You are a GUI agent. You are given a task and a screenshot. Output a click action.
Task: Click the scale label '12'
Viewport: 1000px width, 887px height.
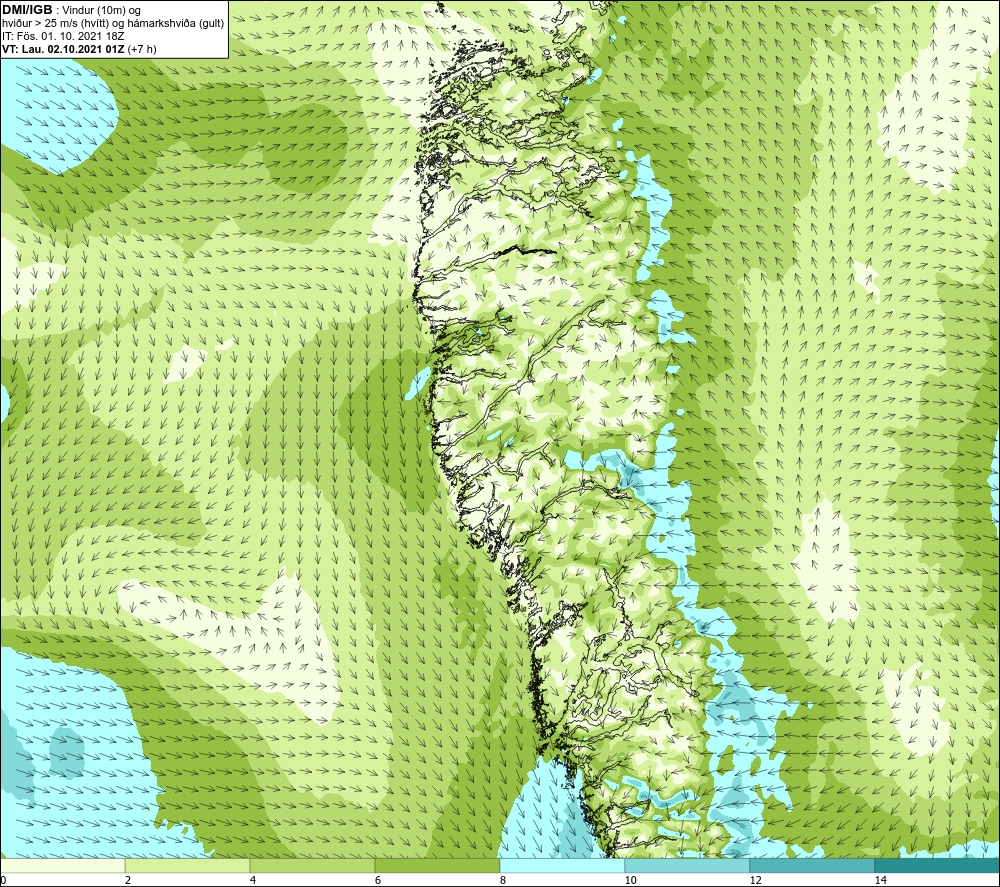[x=756, y=881]
